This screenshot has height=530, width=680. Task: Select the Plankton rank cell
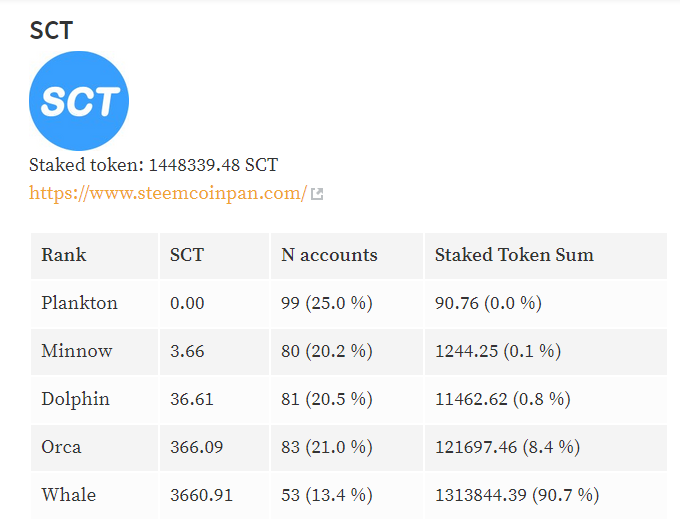coord(94,304)
